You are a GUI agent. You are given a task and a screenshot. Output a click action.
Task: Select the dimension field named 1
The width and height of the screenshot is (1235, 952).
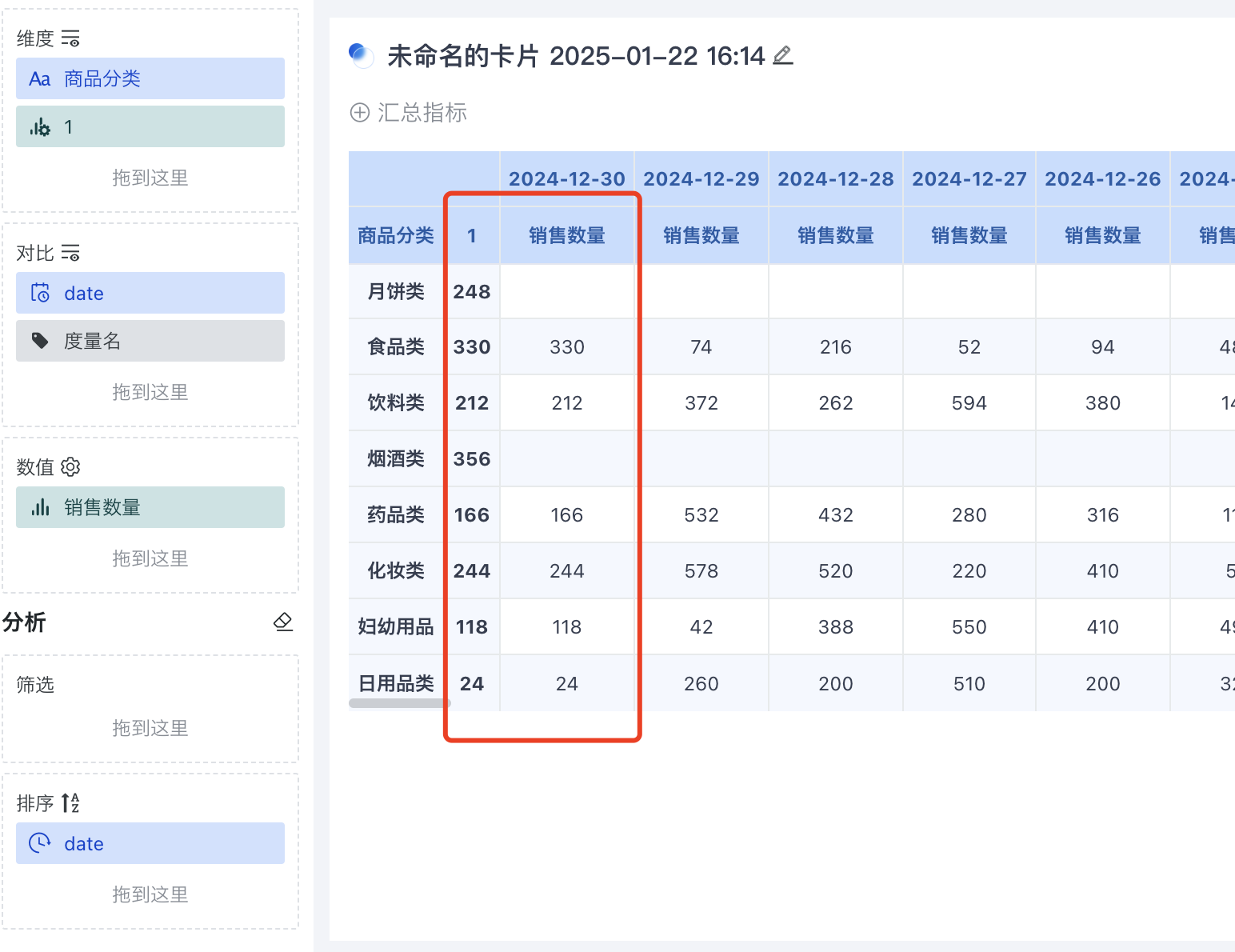(x=150, y=126)
